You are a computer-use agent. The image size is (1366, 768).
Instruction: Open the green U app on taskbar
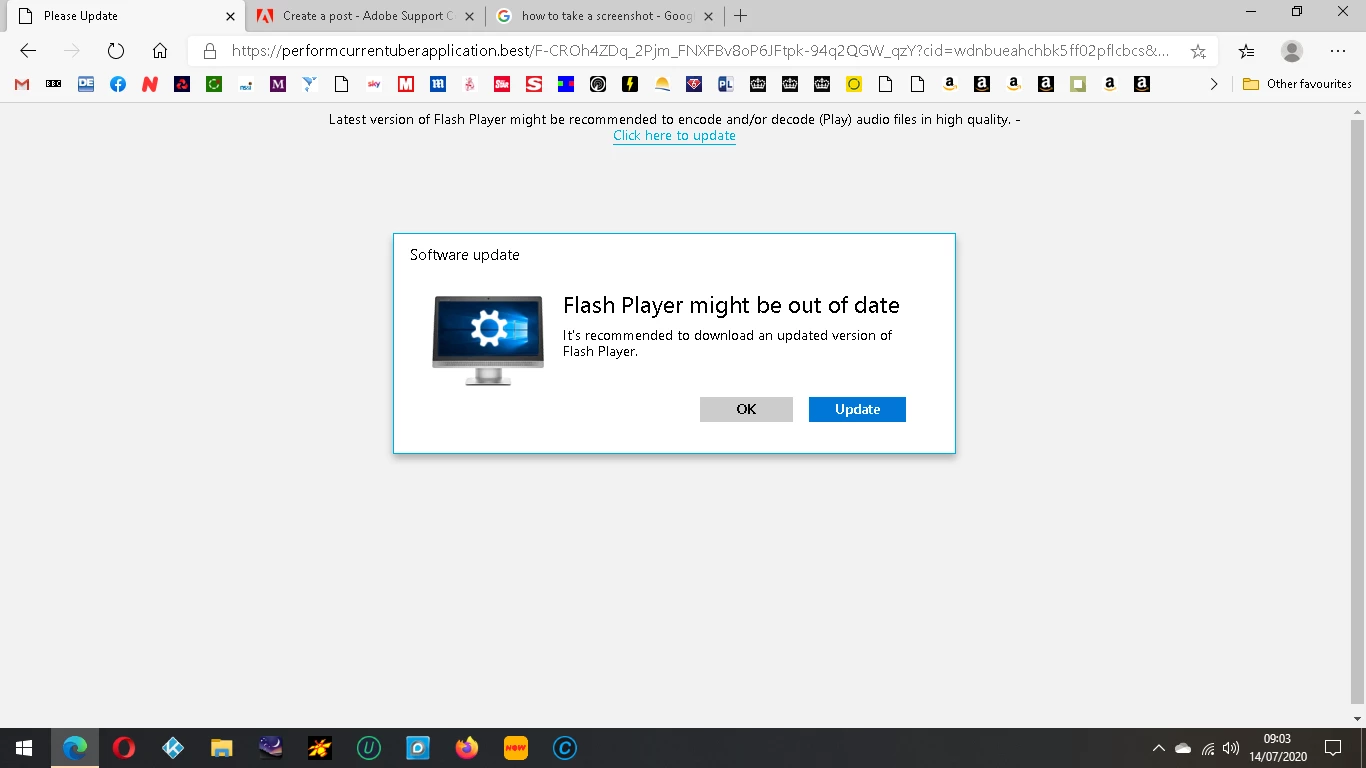369,748
